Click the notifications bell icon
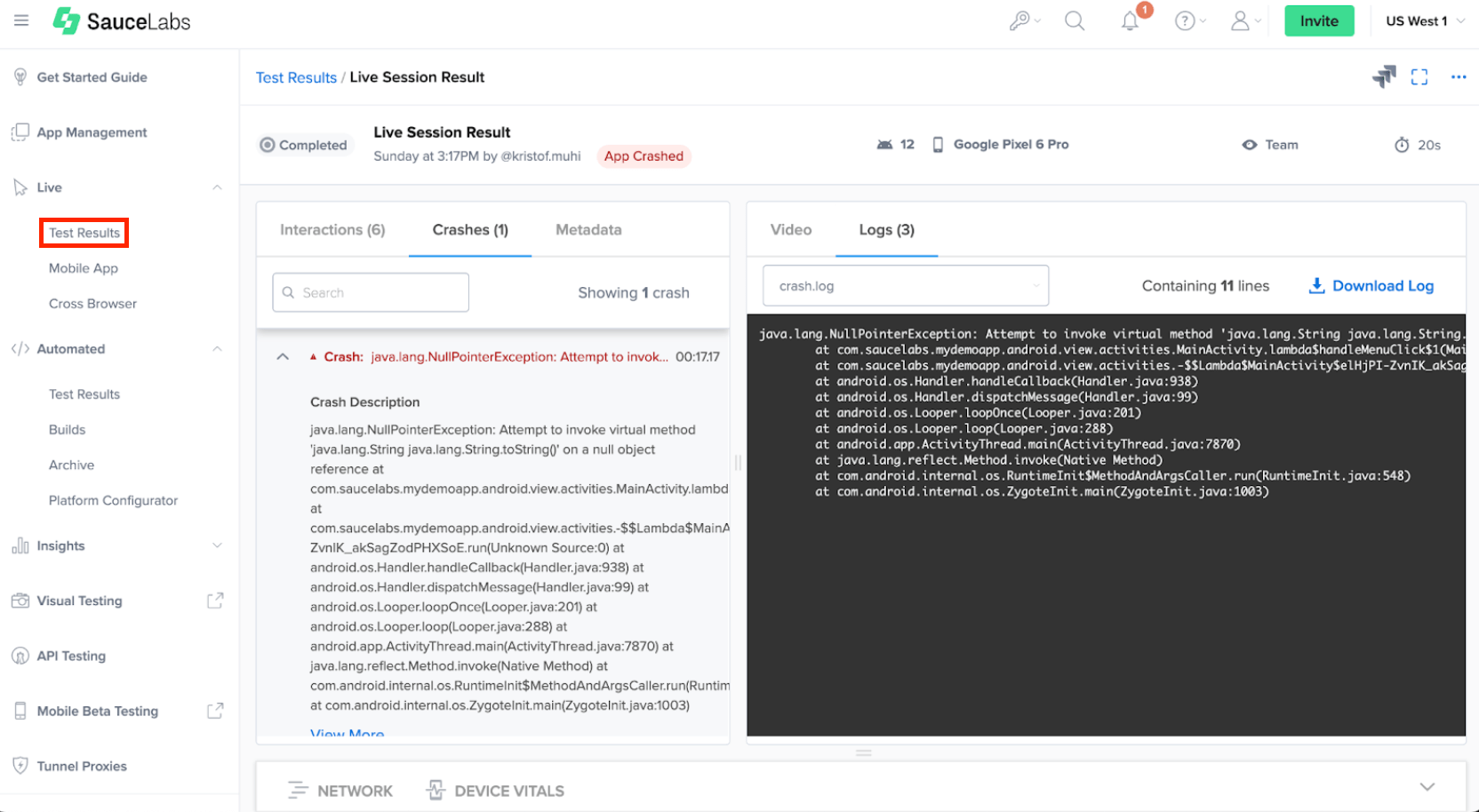The image size is (1479, 812). [1130, 21]
